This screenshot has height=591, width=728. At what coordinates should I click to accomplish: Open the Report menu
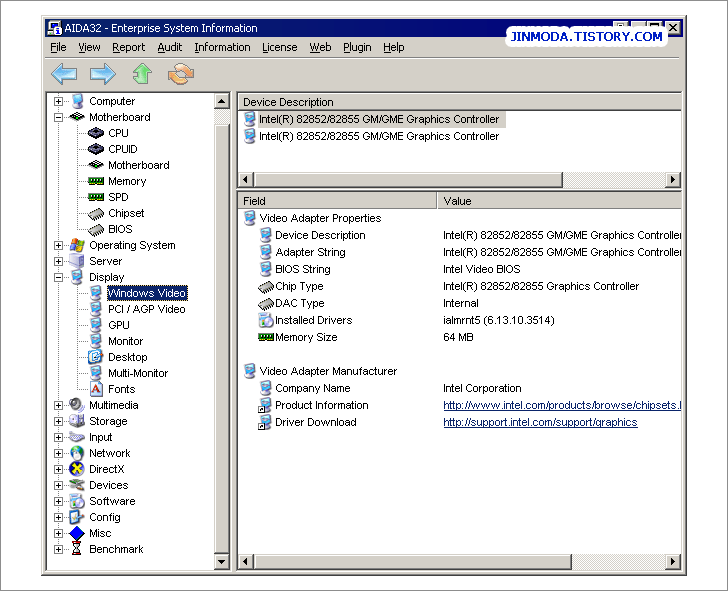point(129,47)
